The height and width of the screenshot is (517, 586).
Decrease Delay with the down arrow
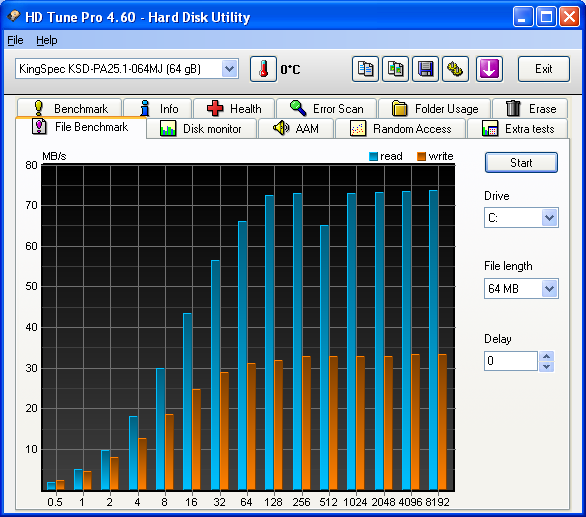pyautogui.click(x=546, y=366)
